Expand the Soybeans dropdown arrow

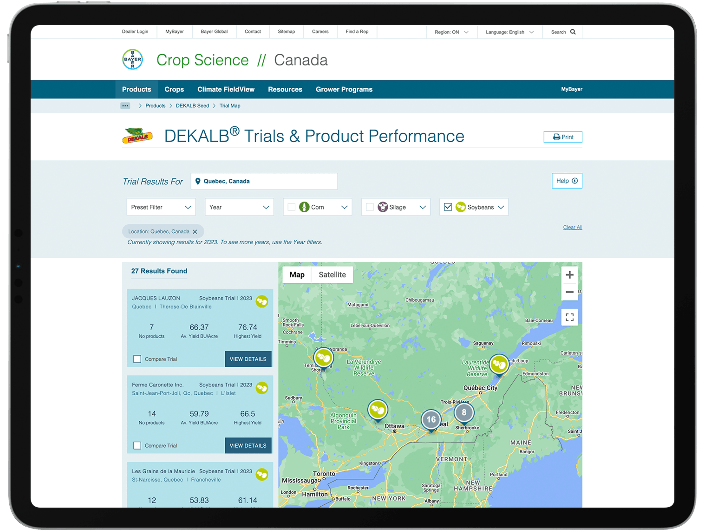point(501,207)
